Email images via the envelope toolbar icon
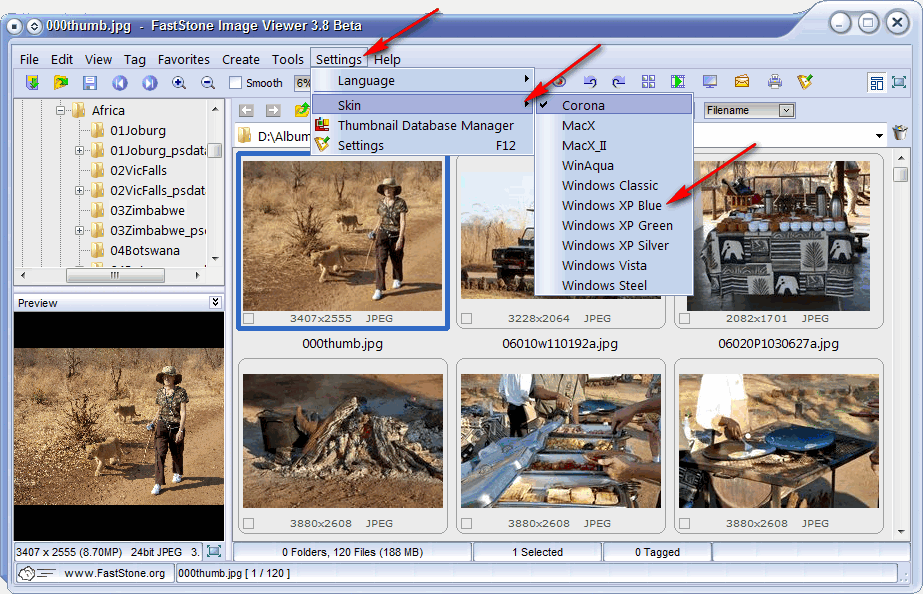Screen dimensions: 923x594 pyautogui.click(x=740, y=83)
